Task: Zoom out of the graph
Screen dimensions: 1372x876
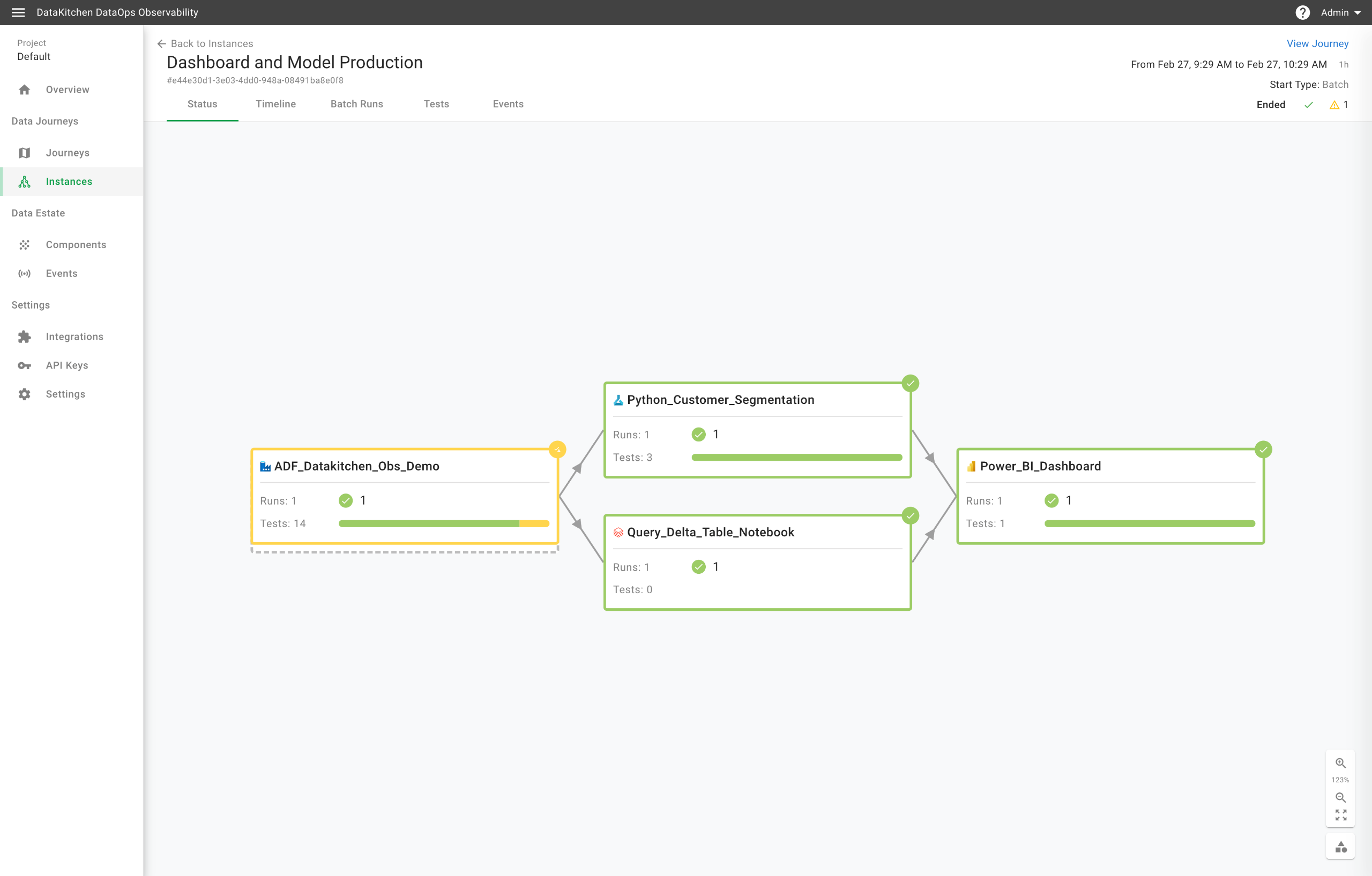Action: [1340, 797]
